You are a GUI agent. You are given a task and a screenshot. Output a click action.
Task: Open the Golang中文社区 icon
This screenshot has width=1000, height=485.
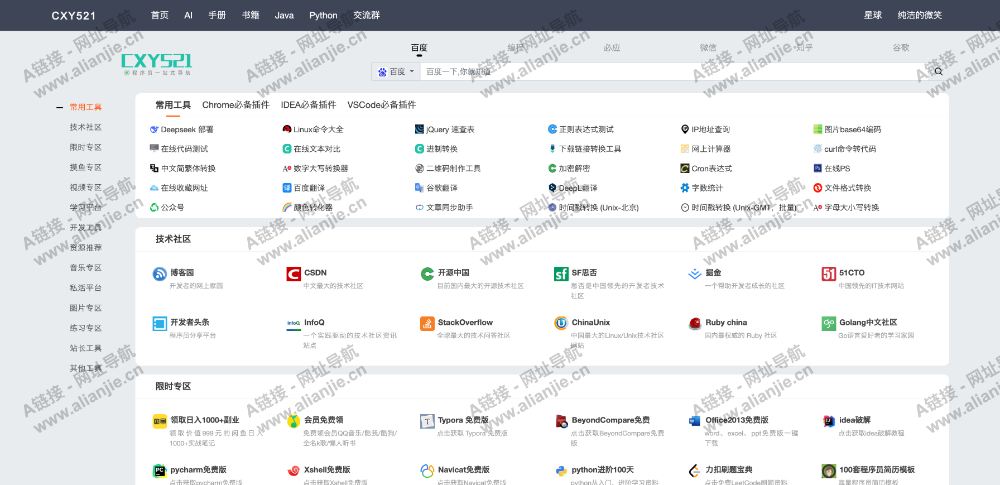click(x=828, y=324)
